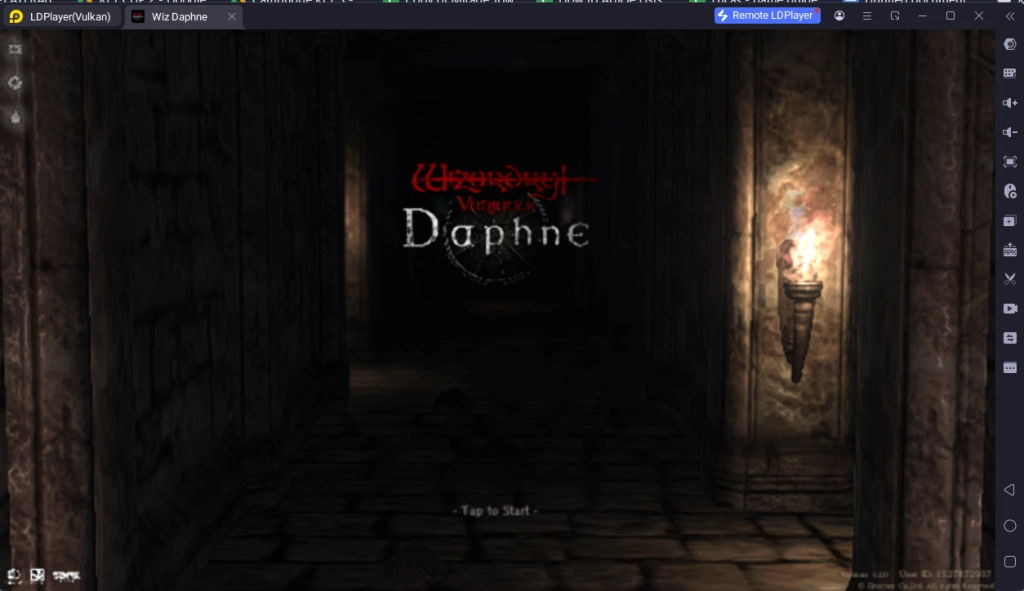This screenshot has height=591, width=1024.
Task: Collapse the right sidebar double chevron
Action: tap(1010, 16)
